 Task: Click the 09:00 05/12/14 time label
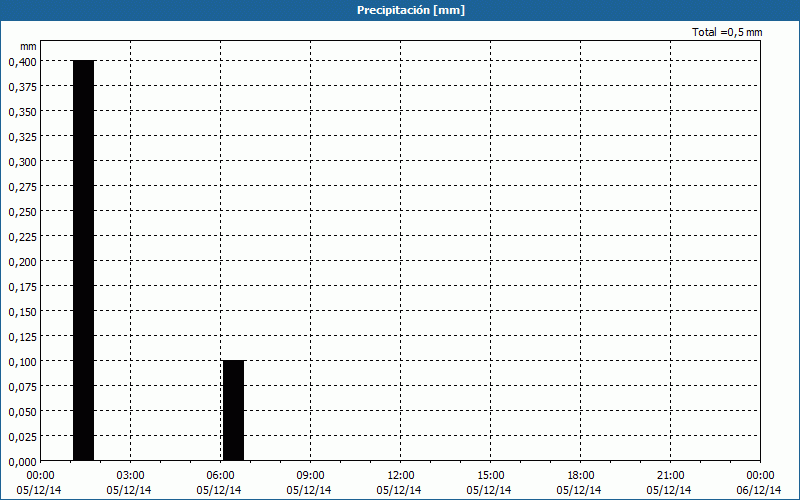[309, 483]
